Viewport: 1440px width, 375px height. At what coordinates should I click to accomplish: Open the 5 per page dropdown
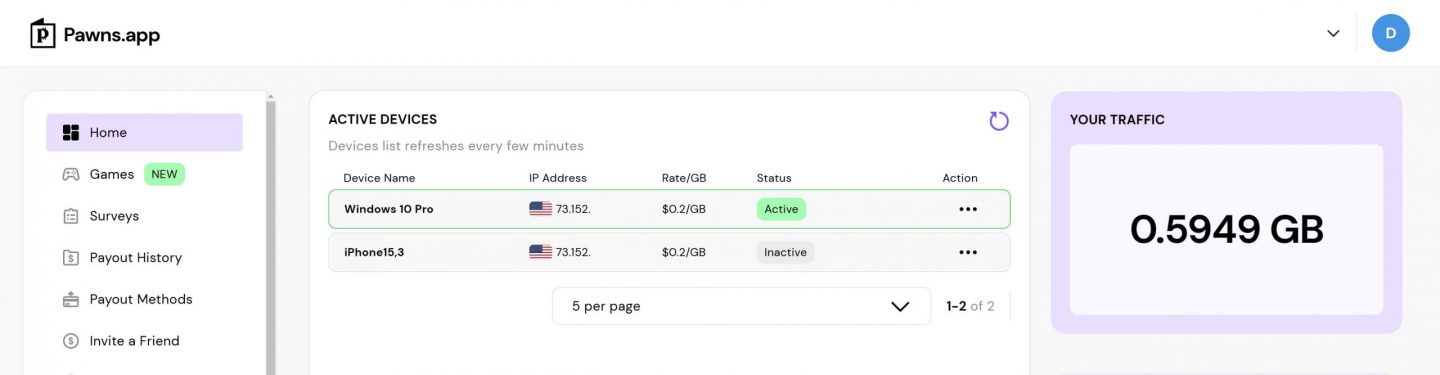click(x=741, y=306)
